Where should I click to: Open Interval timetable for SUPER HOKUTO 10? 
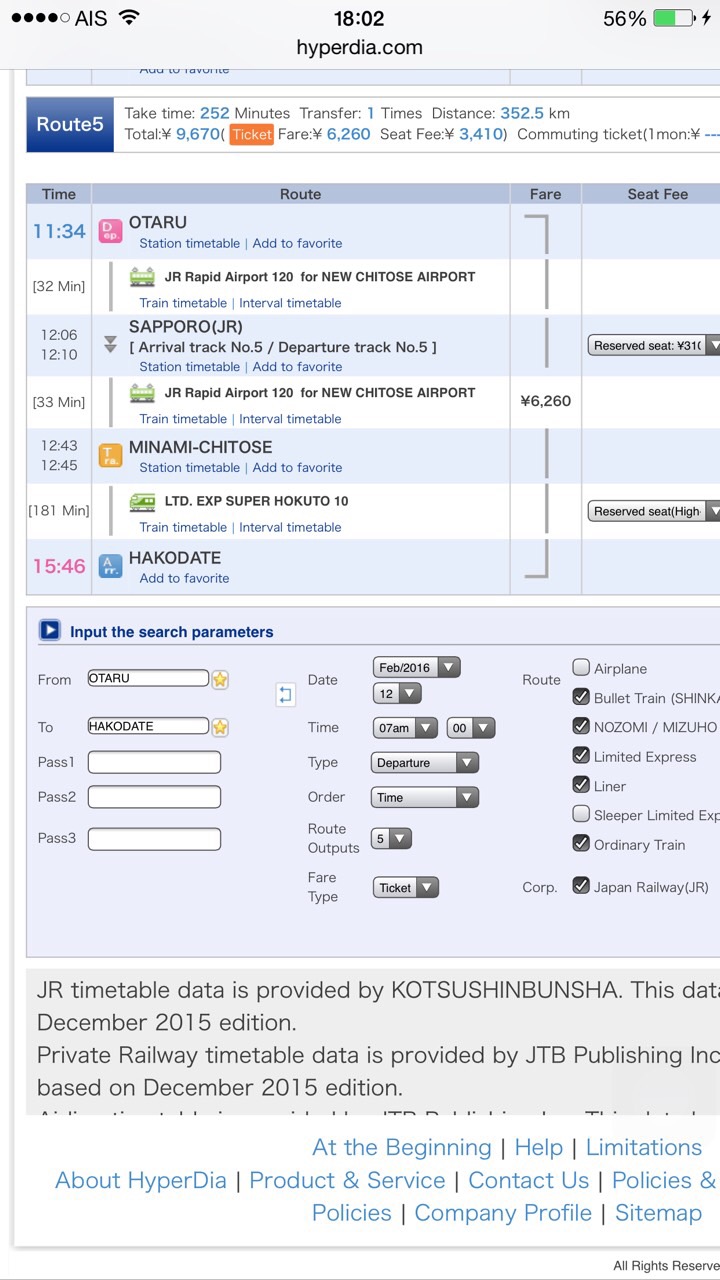[x=290, y=527]
